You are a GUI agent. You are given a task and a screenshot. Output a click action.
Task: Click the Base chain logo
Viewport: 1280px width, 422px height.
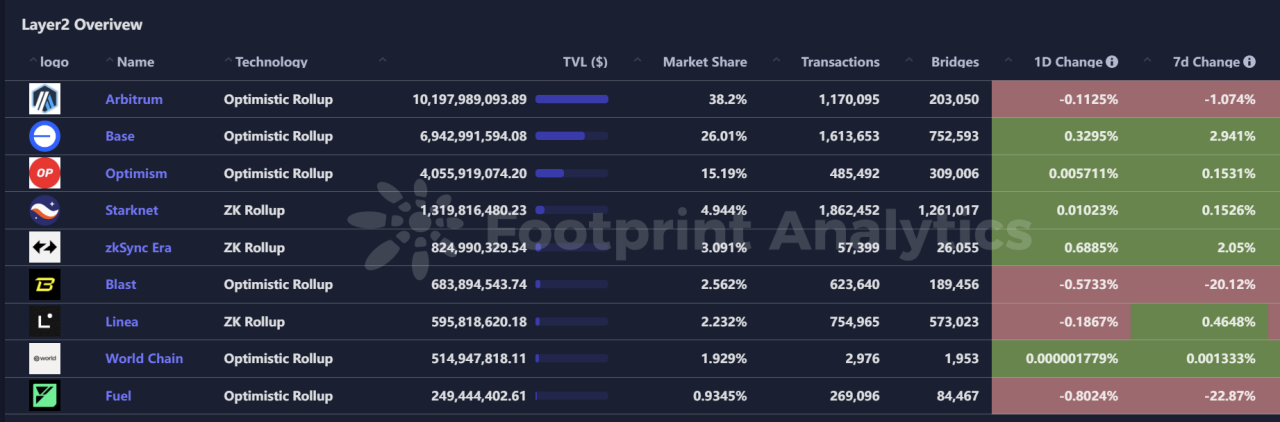(45, 136)
